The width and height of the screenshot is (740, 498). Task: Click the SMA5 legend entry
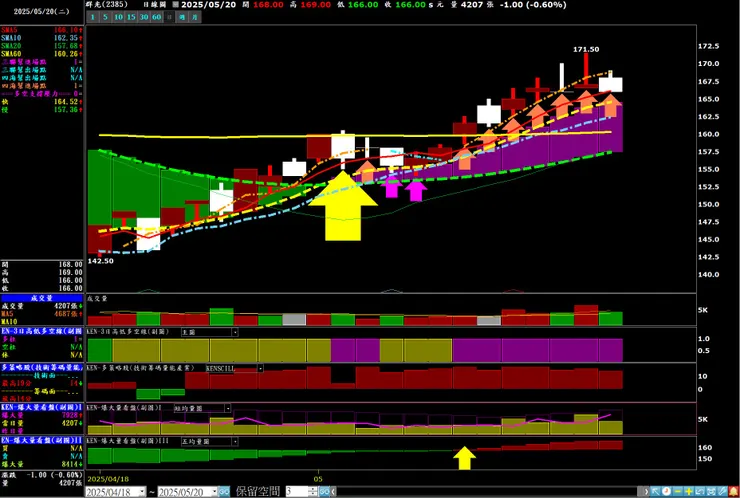pos(42,30)
